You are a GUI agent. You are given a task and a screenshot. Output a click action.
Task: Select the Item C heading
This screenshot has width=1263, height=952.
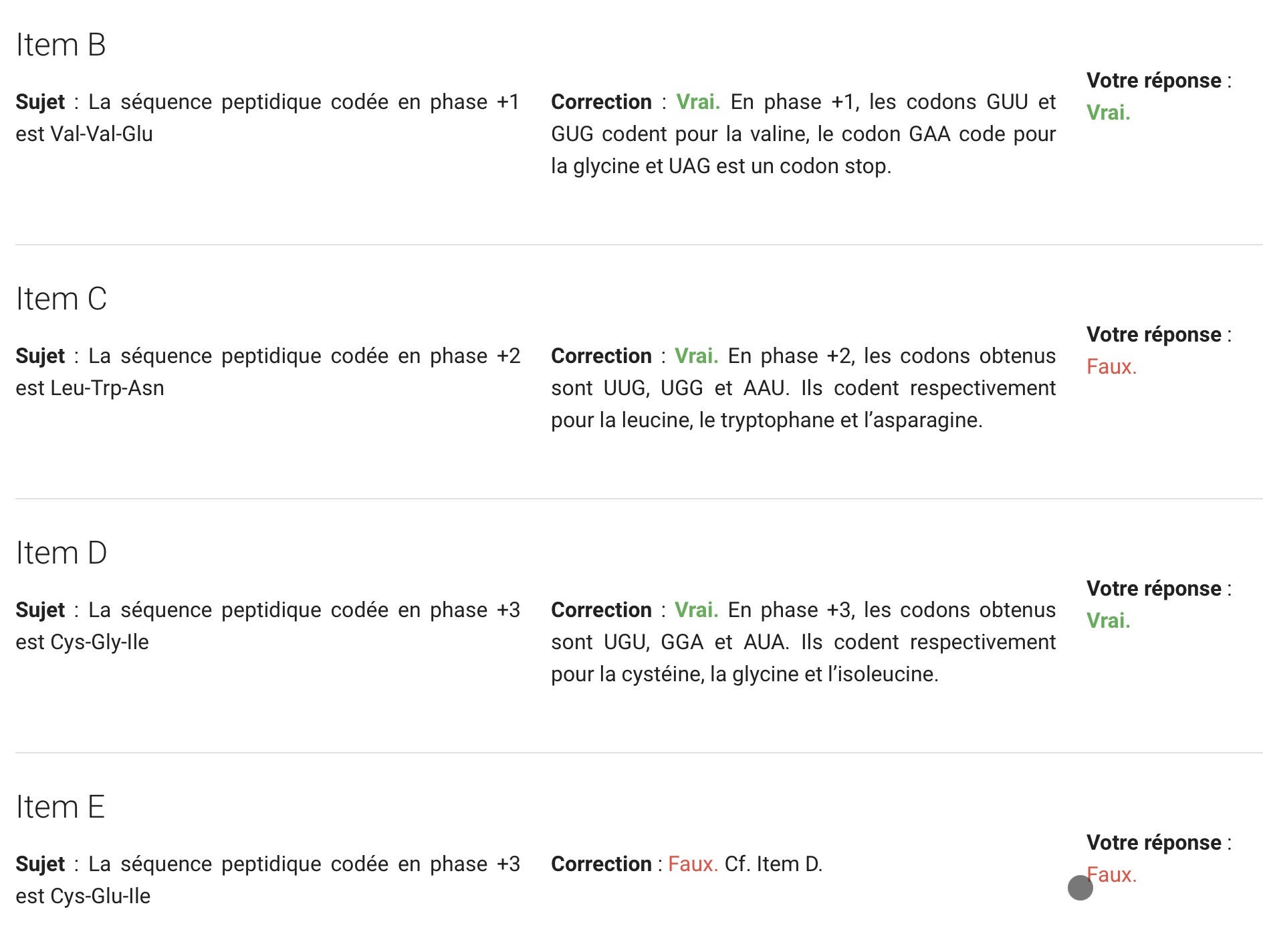[x=61, y=299]
